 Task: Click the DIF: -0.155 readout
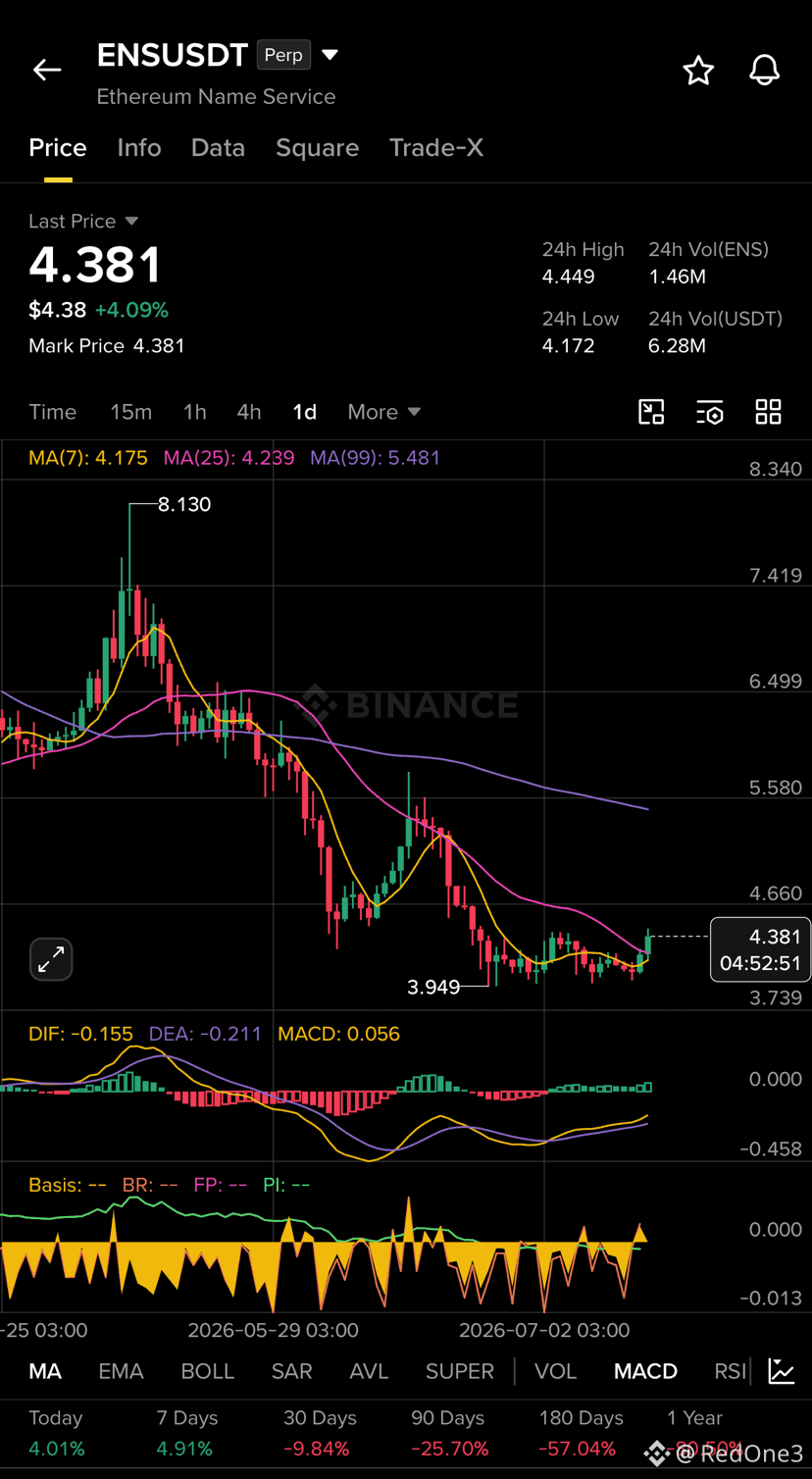[80, 1034]
